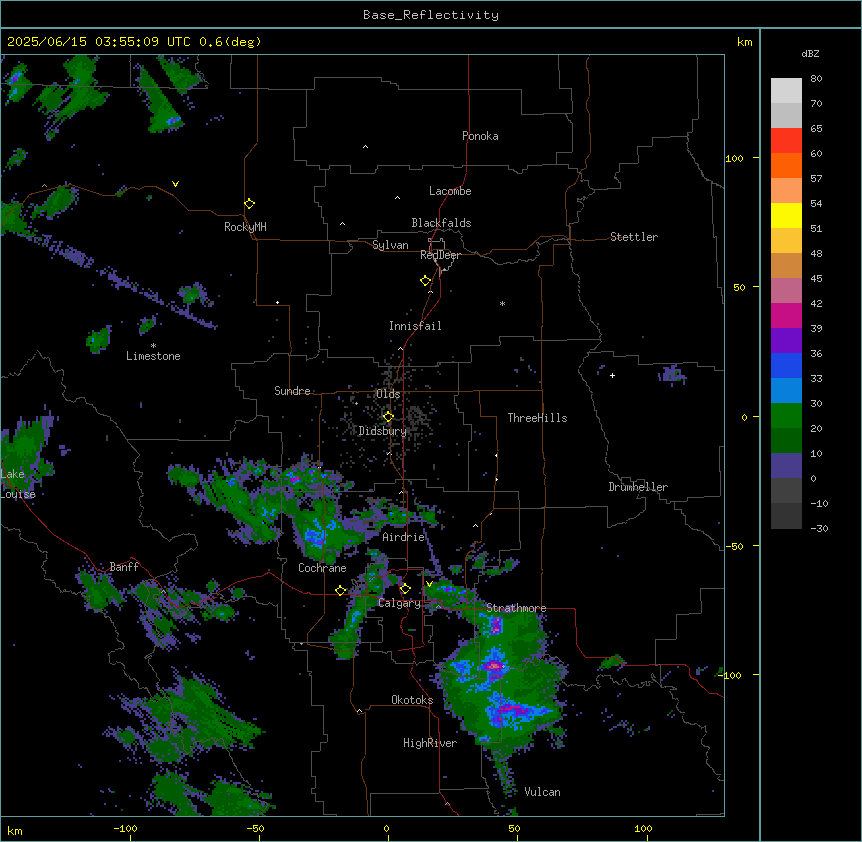This screenshot has height=842, width=862.
Task: Click the Drumheller label
Action: click(638, 487)
